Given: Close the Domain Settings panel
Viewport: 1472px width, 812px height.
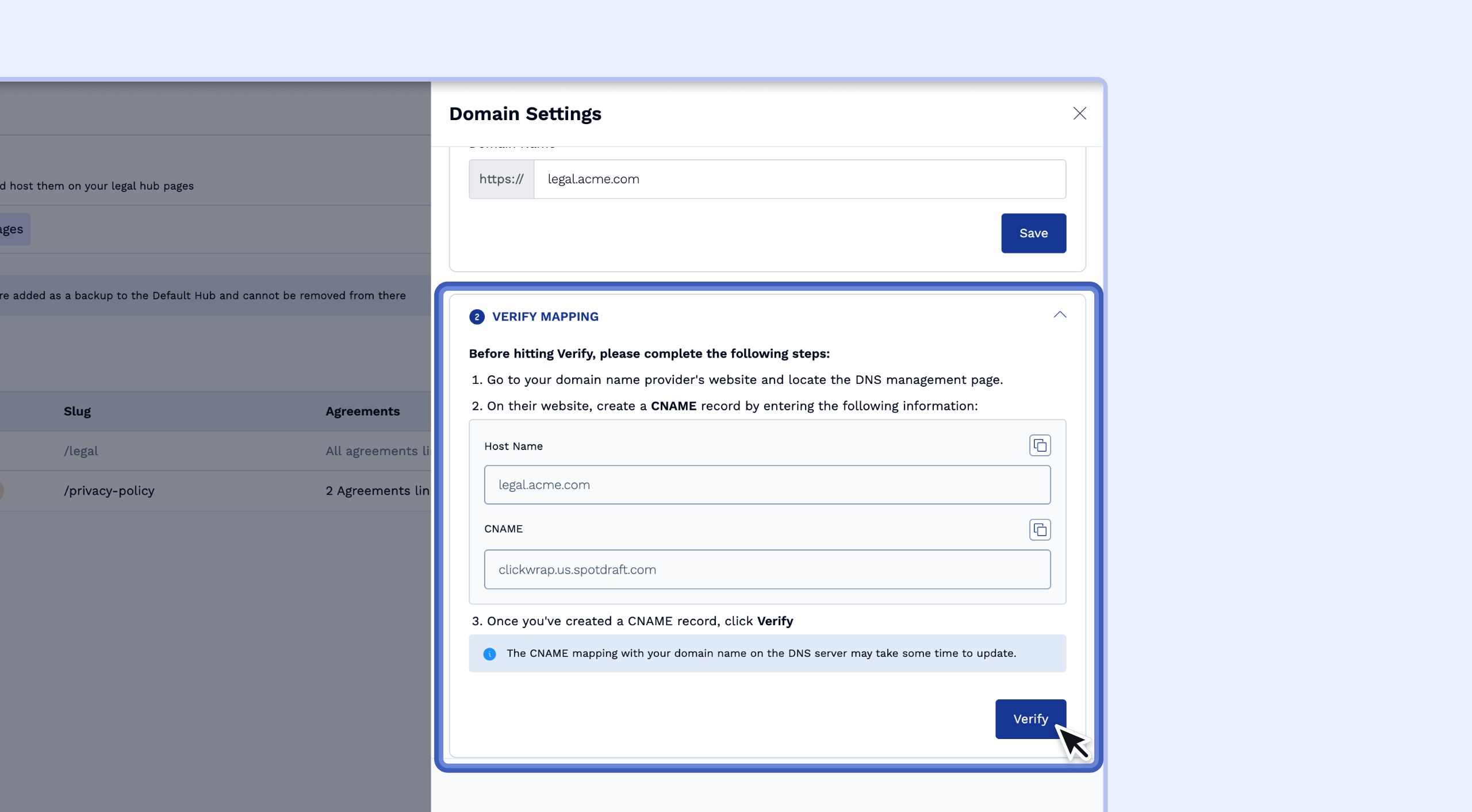Looking at the screenshot, I should tap(1079, 113).
